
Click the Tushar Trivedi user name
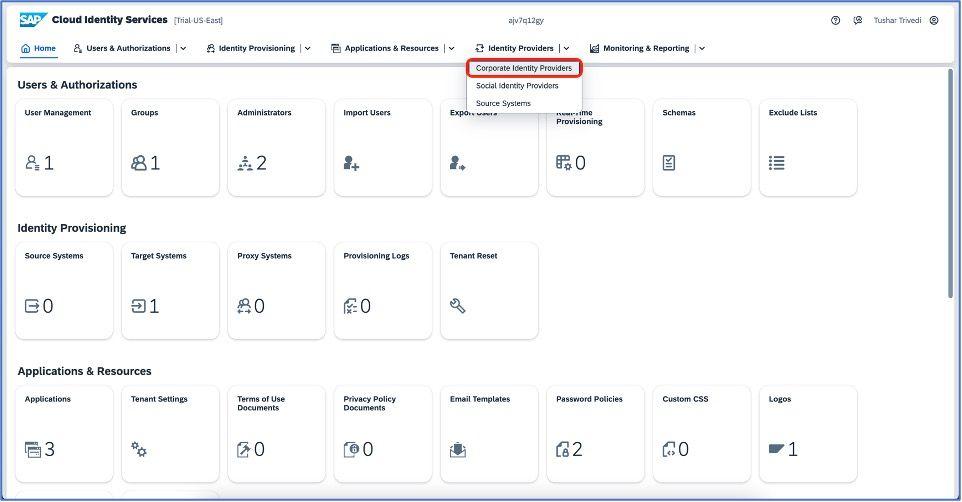pos(897,20)
